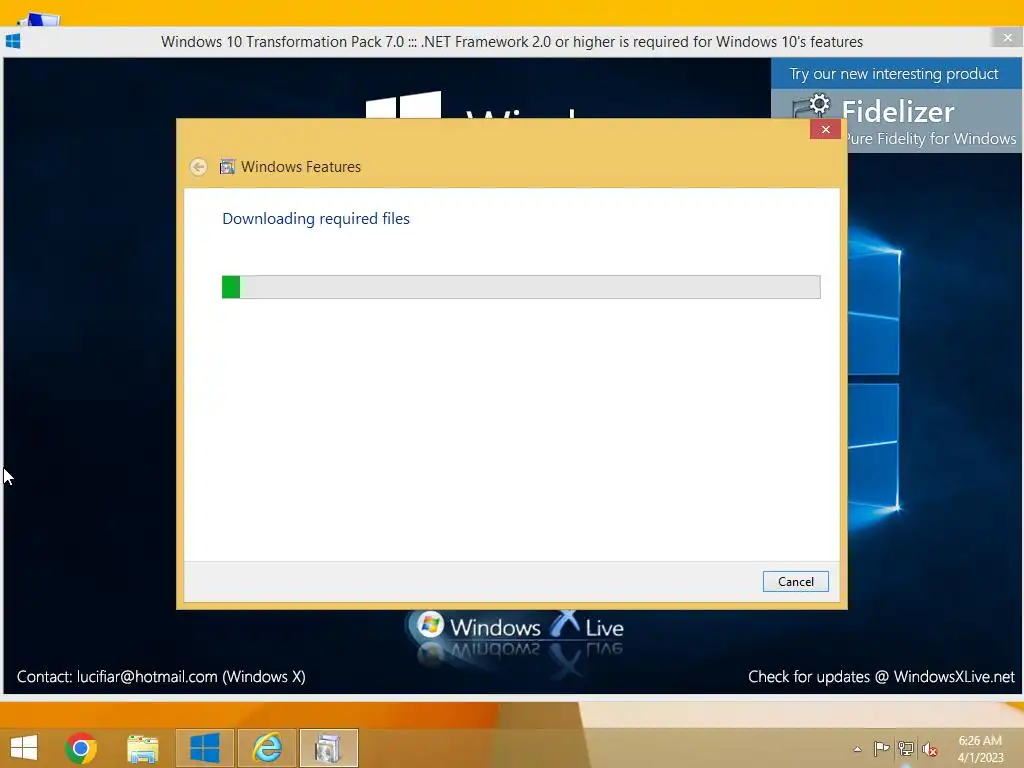
Task: Open the Fidelizer product banner
Action: [896, 121]
